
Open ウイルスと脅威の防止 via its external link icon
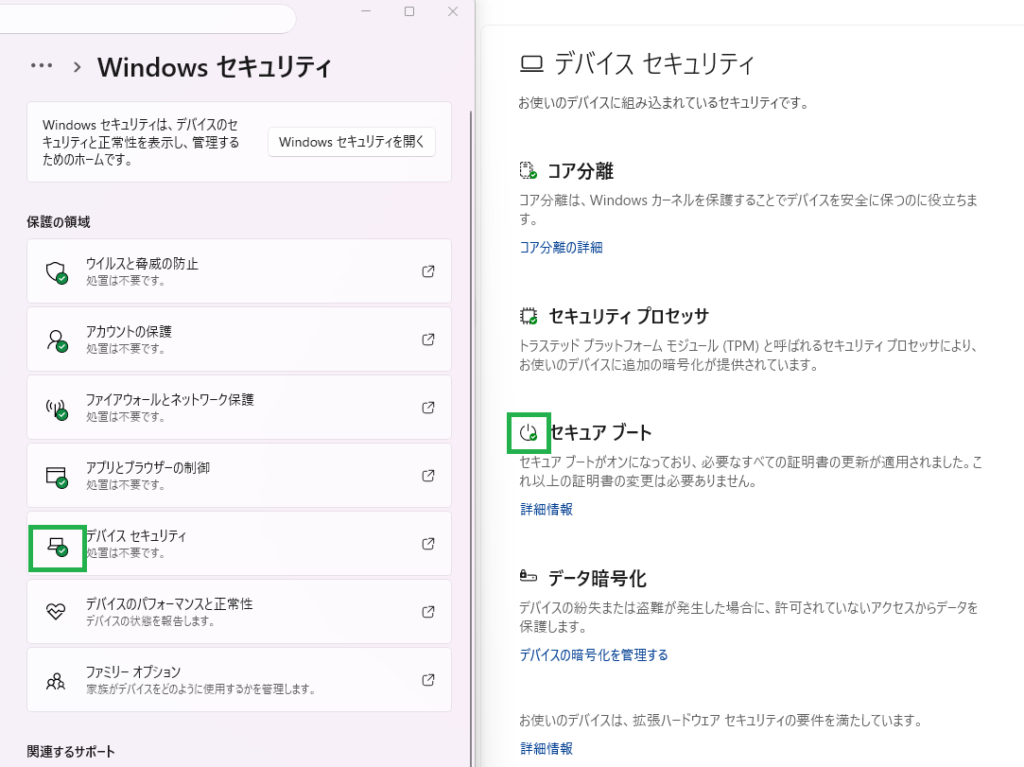pyautogui.click(x=428, y=271)
